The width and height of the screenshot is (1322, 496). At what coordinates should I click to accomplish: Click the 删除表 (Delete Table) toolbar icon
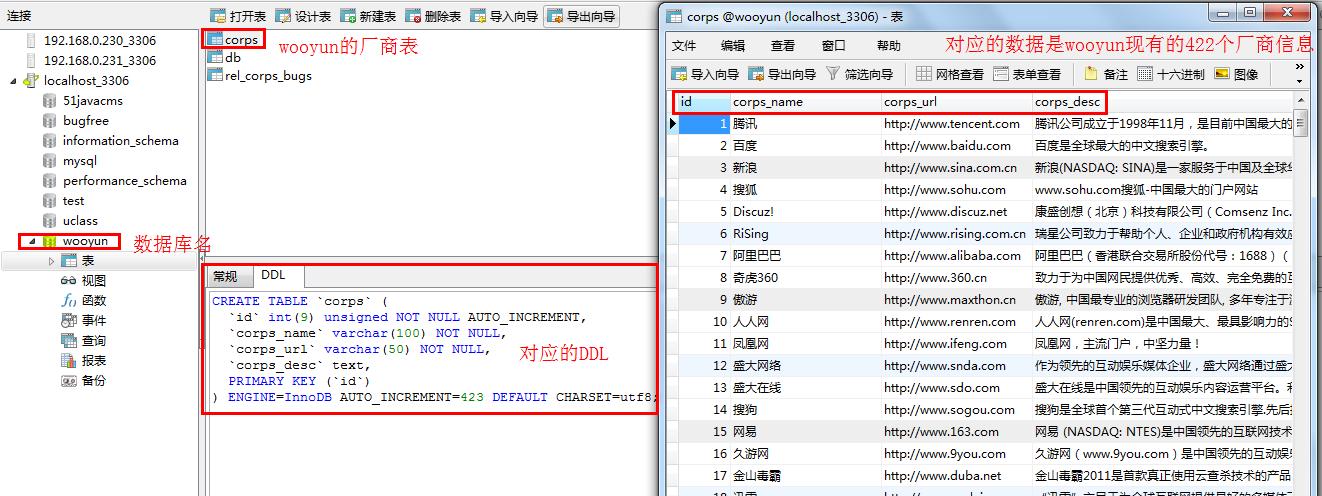[x=433, y=16]
